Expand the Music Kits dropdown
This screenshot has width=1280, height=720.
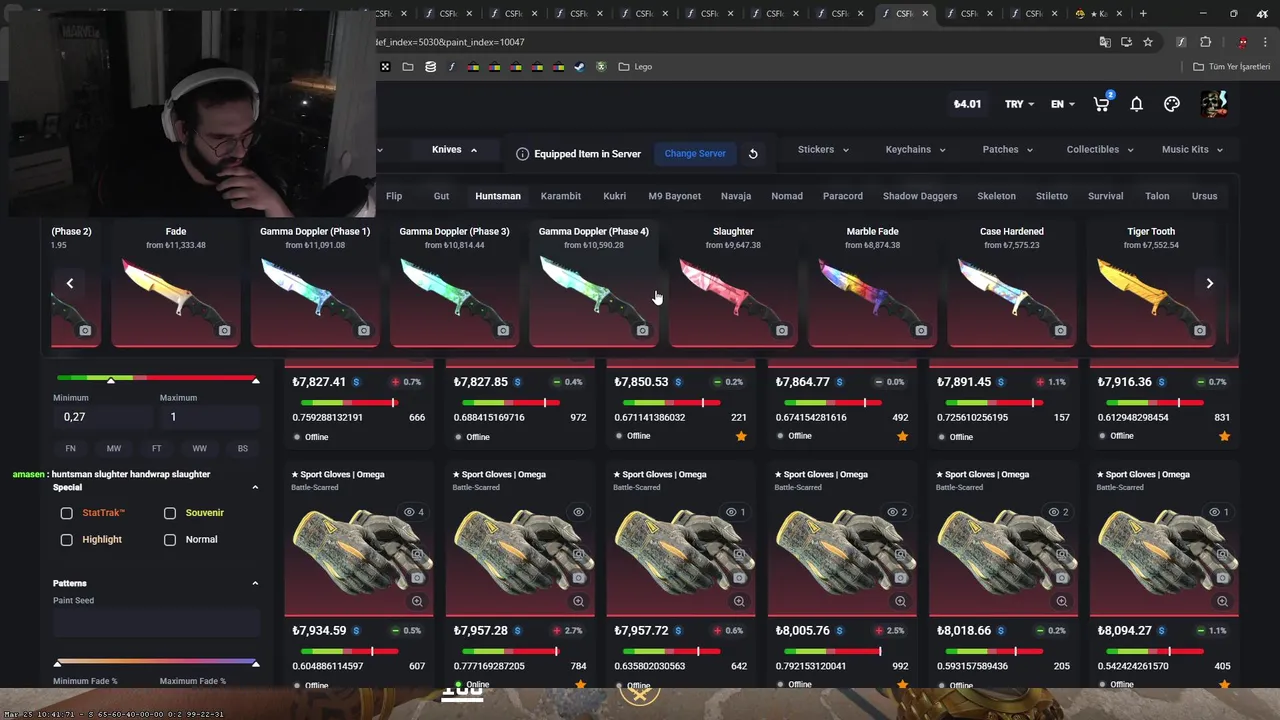[x=1192, y=150]
